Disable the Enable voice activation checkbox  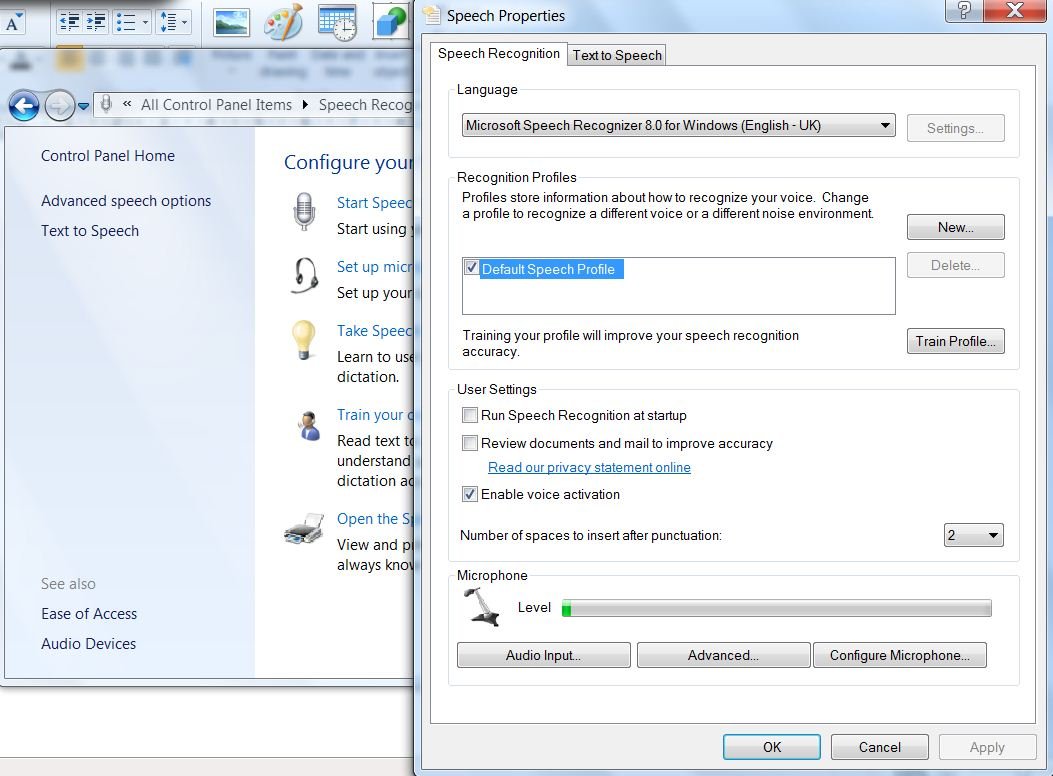[470, 494]
